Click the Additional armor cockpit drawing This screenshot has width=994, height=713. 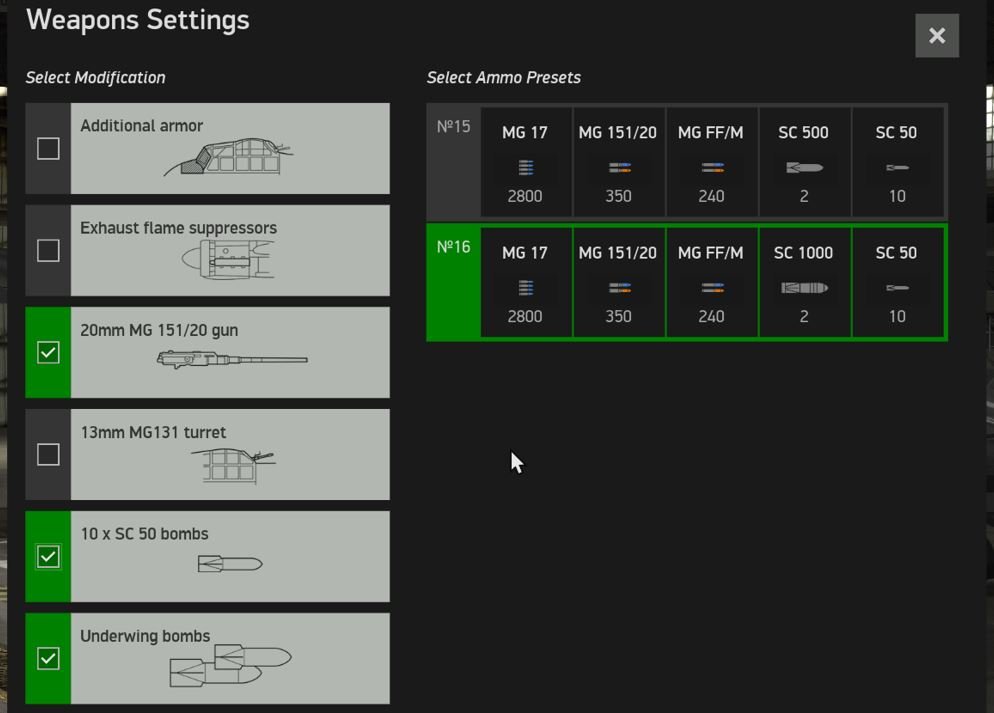tap(229, 157)
